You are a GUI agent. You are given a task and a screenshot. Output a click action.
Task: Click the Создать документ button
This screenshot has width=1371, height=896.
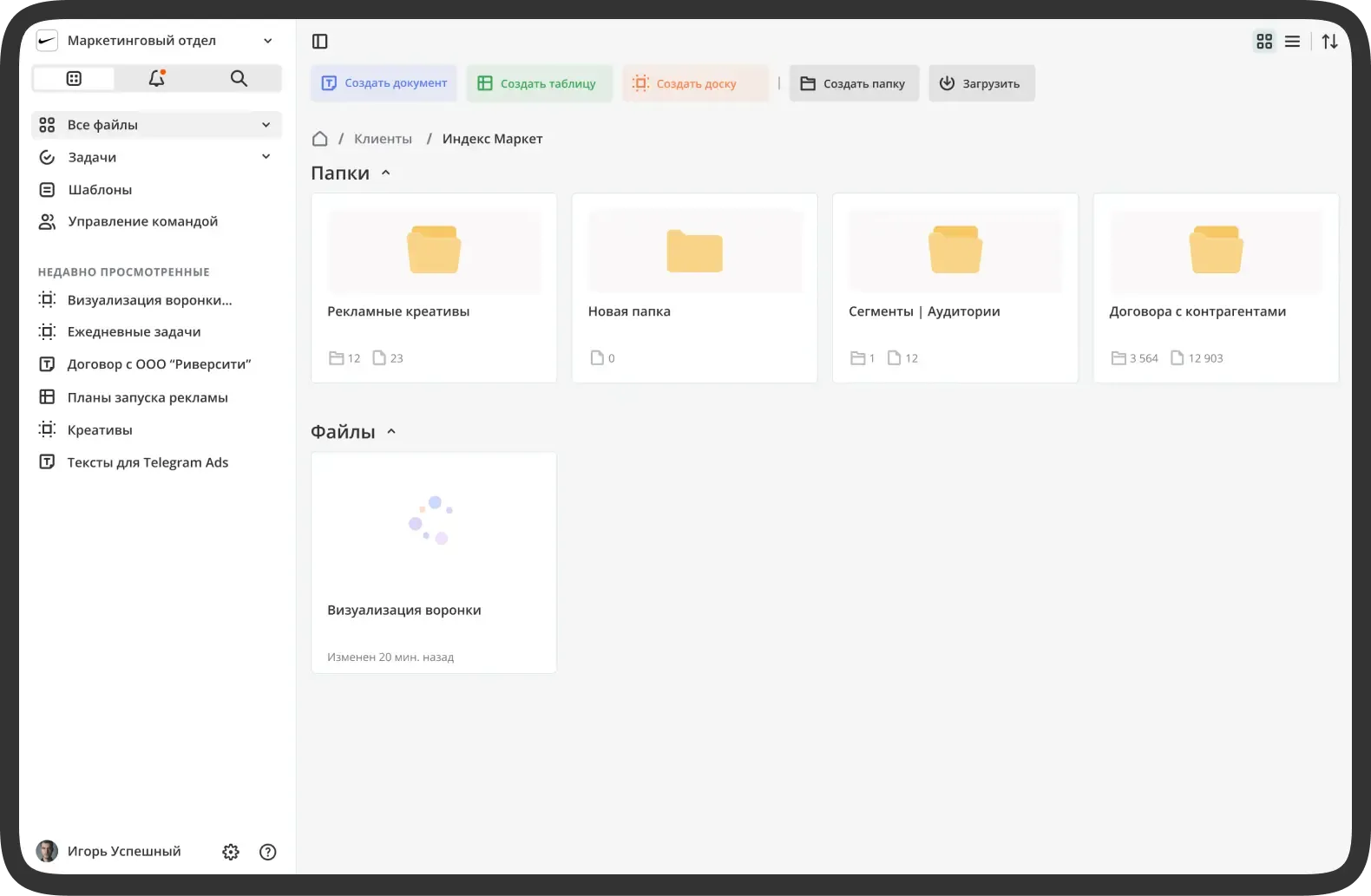(x=384, y=83)
